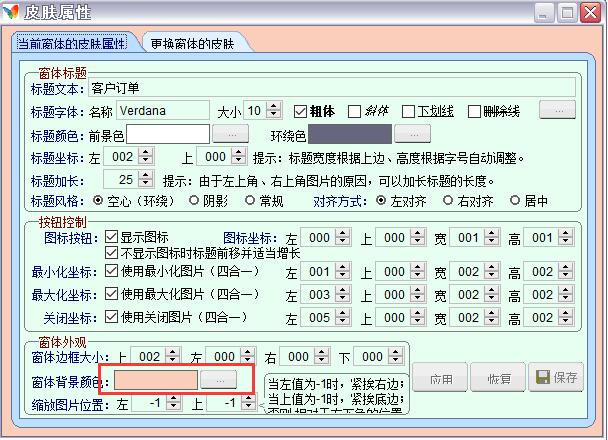Uncheck the 粗体 bold checkbox
This screenshot has width=608, height=440.
[x=300, y=110]
